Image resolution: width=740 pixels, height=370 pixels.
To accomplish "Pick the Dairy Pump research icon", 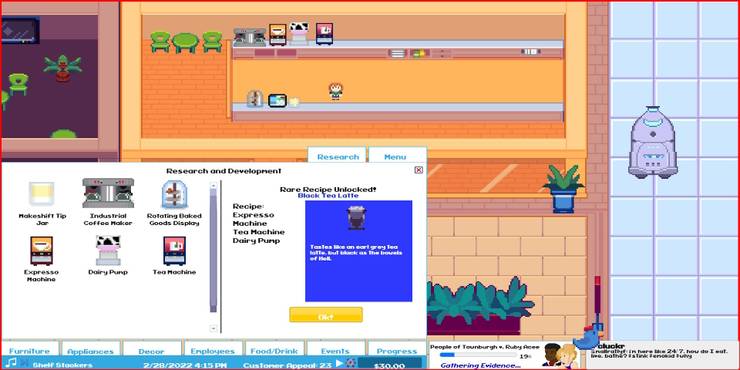I will [108, 251].
